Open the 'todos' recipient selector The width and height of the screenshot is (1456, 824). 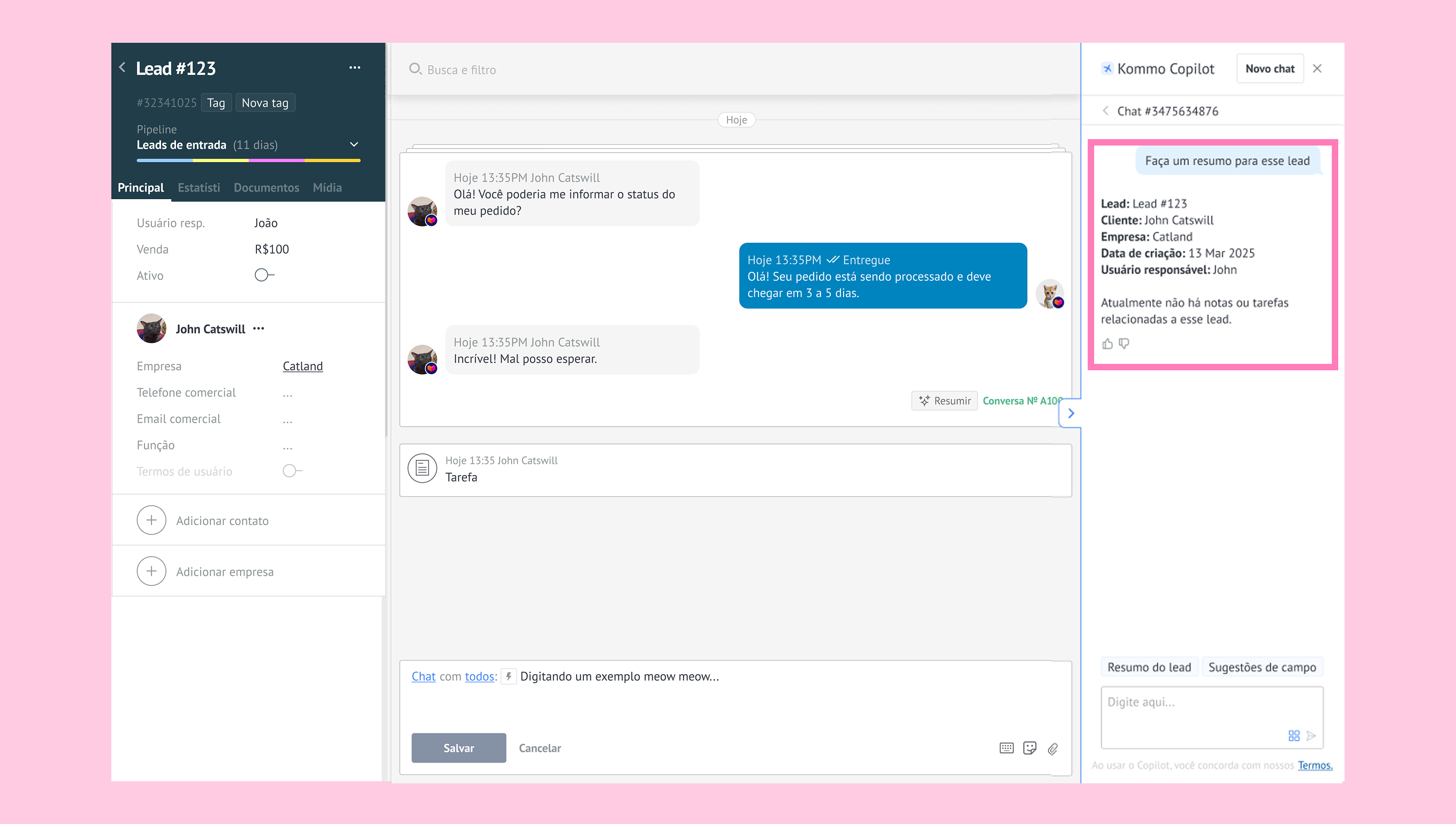point(480,676)
